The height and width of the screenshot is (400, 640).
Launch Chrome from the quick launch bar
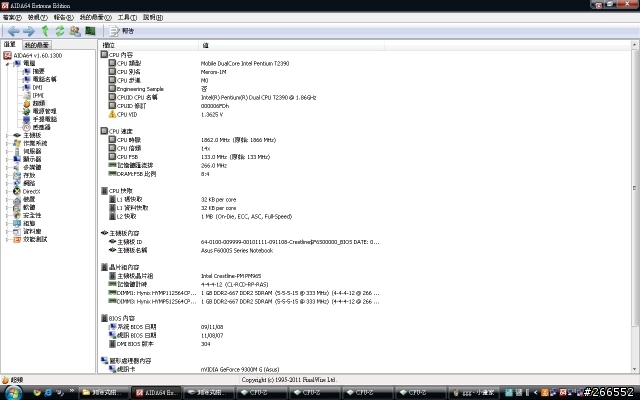(37, 393)
